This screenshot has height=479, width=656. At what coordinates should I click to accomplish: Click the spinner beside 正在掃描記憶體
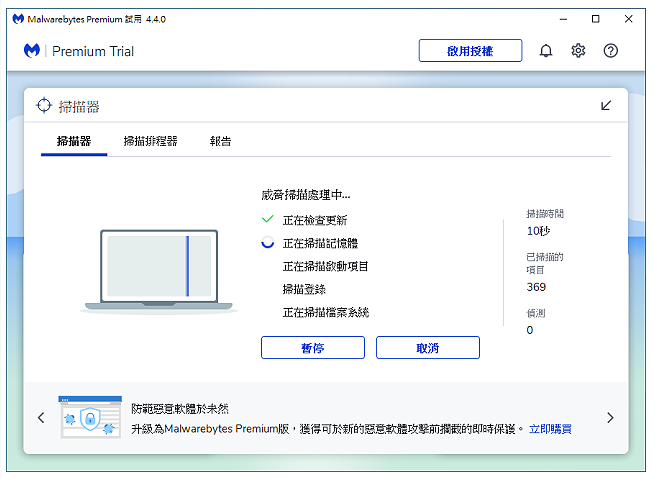(x=268, y=242)
